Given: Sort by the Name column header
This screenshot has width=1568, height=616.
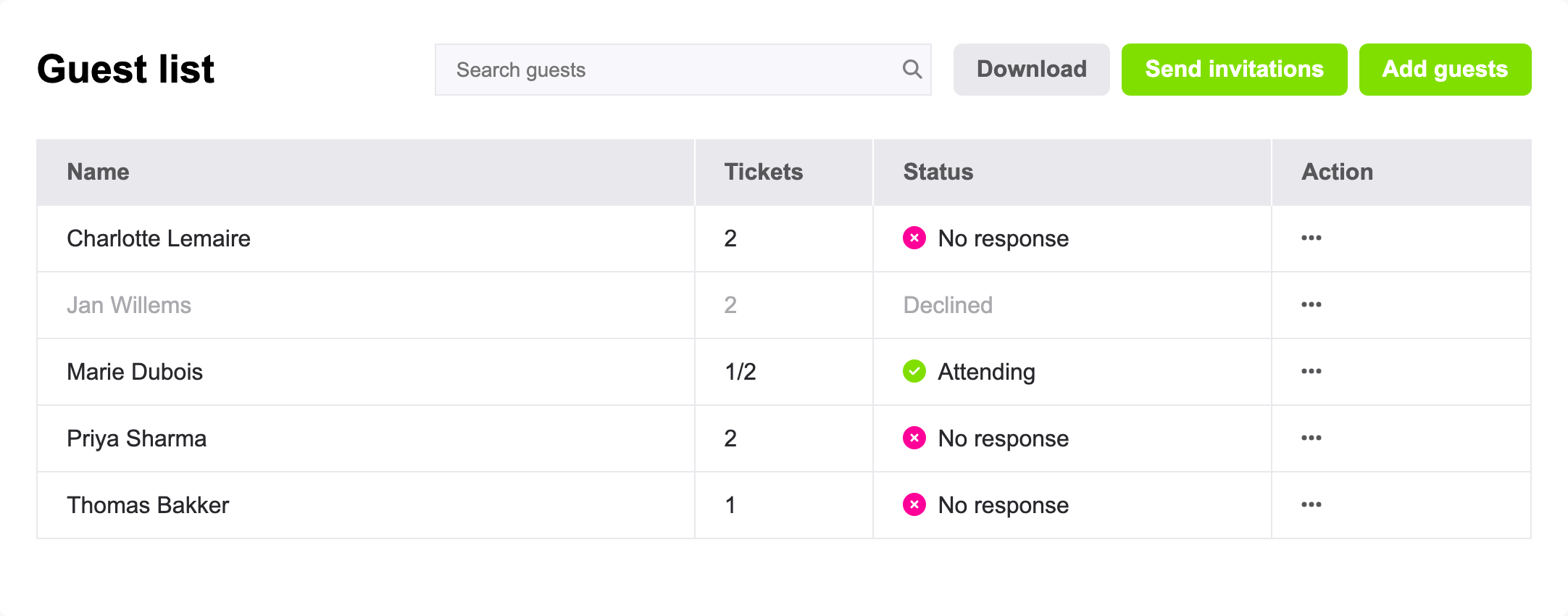Looking at the screenshot, I should [98, 172].
